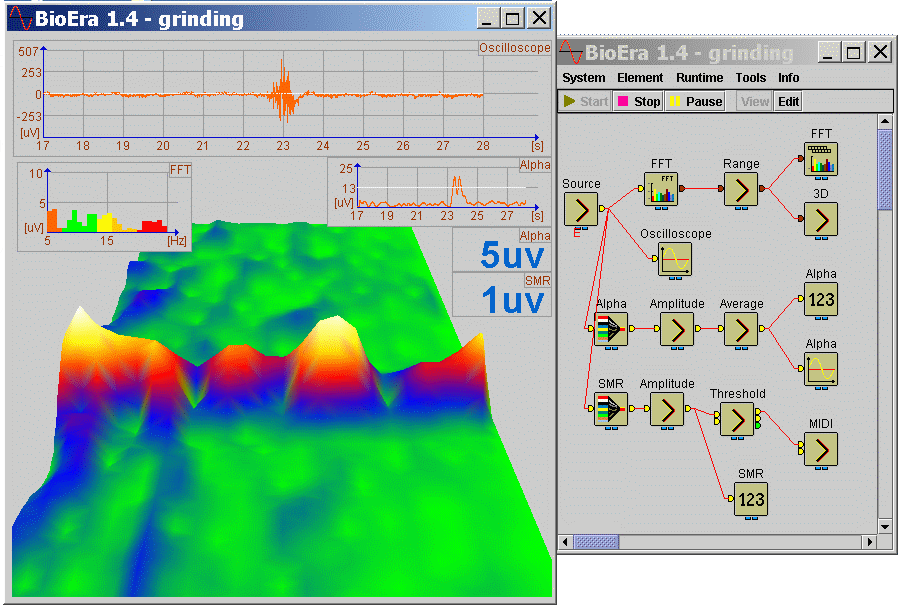Stop the running design
This screenshot has height=606, width=900.
click(x=638, y=102)
